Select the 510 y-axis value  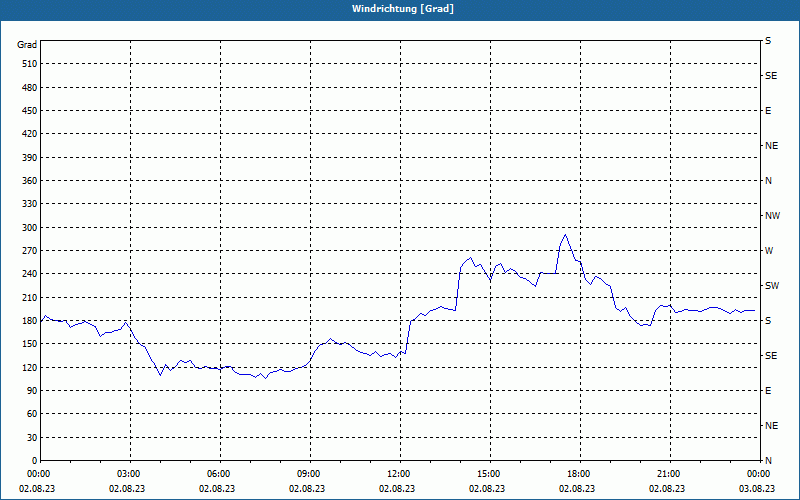point(30,64)
